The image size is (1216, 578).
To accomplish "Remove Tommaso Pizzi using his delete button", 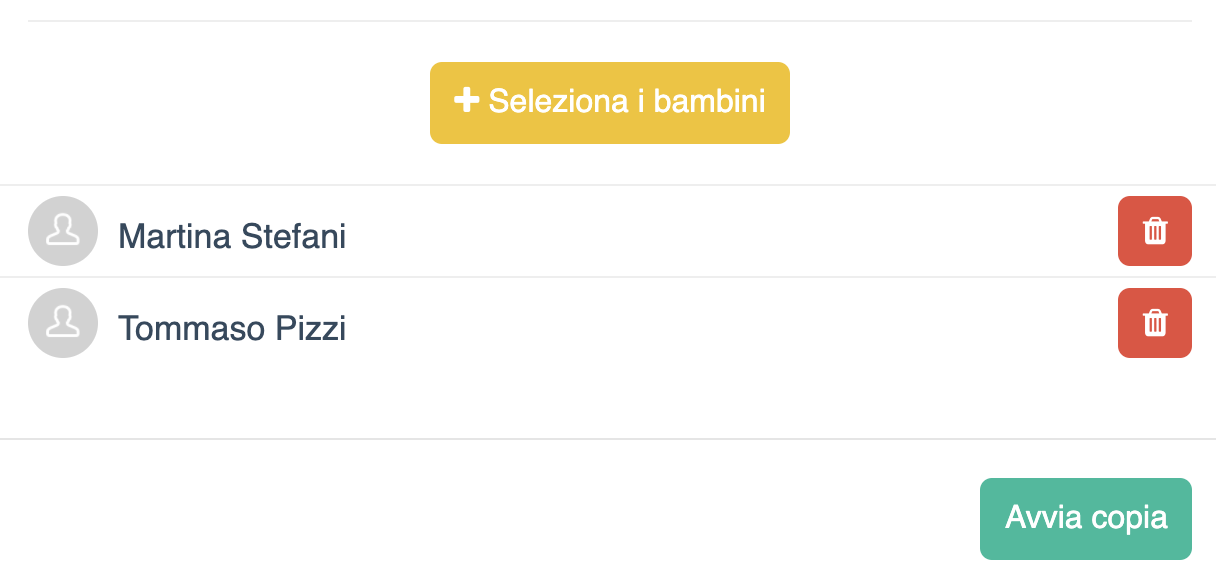I will pos(1155,323).
